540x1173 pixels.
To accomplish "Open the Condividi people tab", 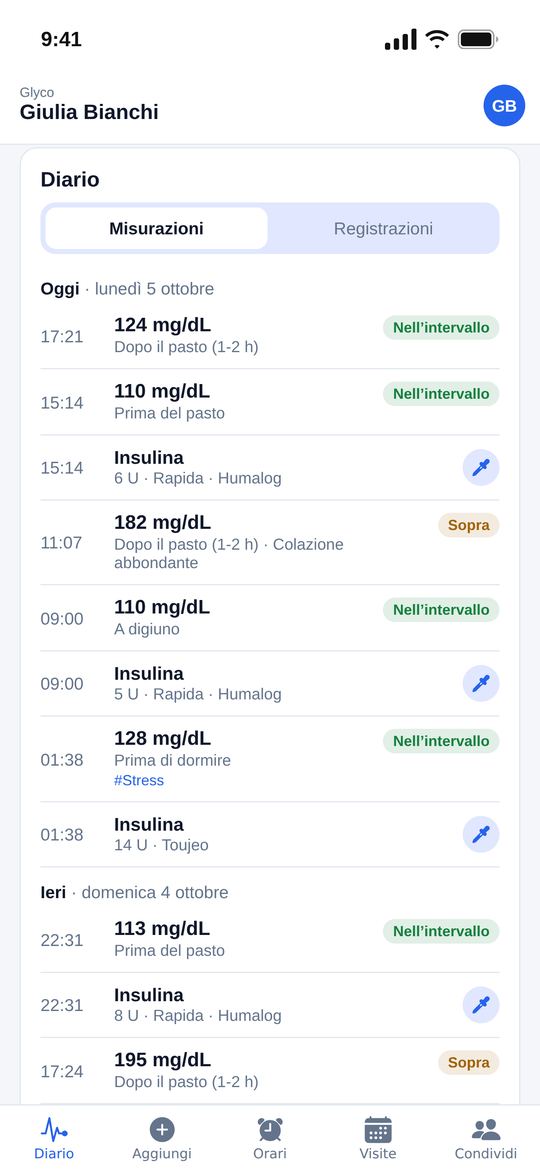I will tap(485, 1139).
